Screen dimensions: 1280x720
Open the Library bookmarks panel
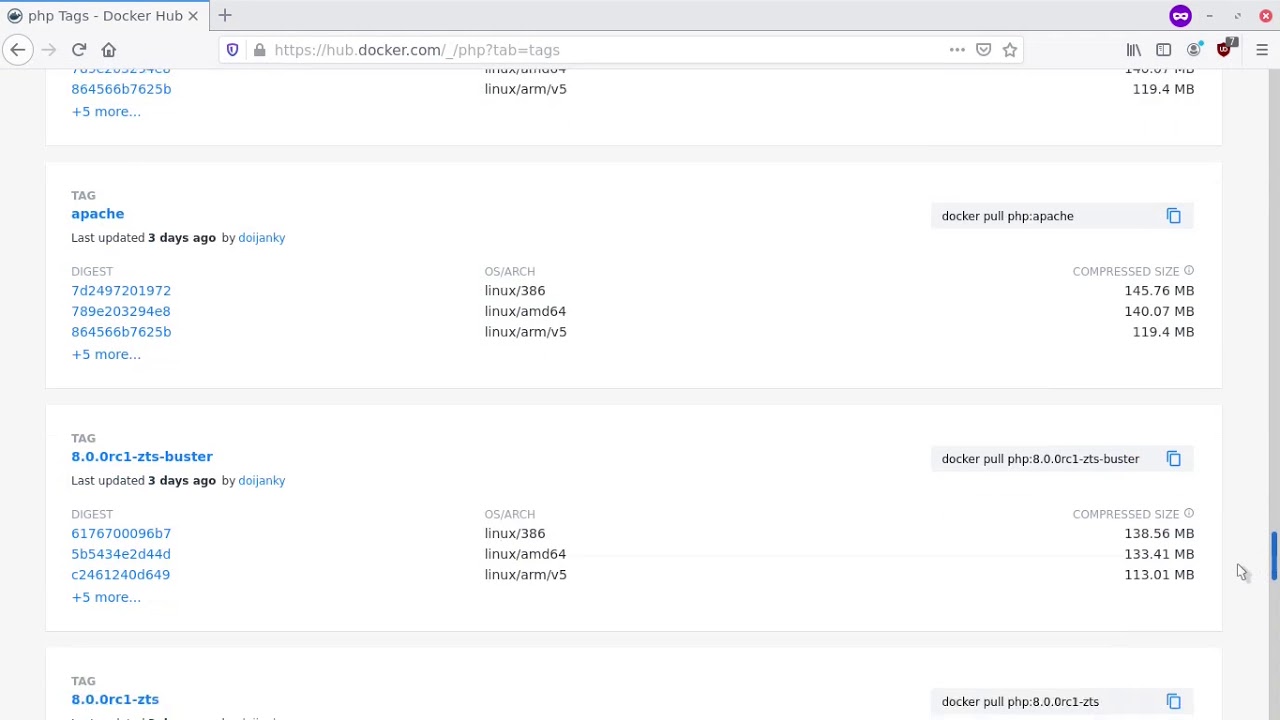(x=1134, y=50)
